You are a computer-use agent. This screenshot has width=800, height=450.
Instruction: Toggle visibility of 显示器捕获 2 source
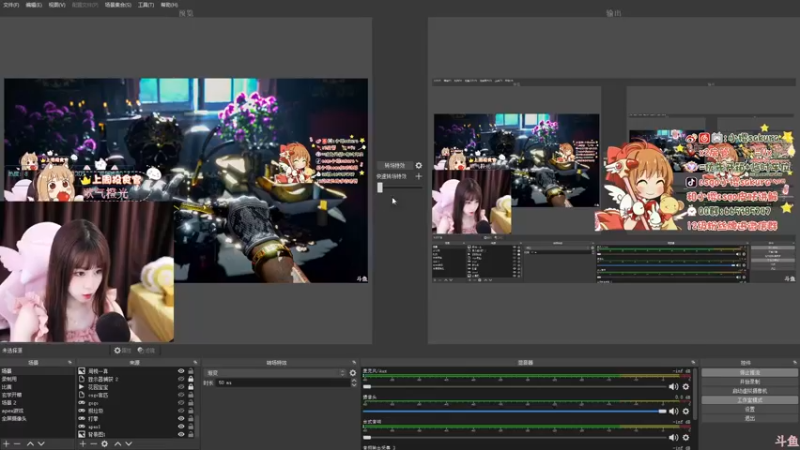click(181, 379)
